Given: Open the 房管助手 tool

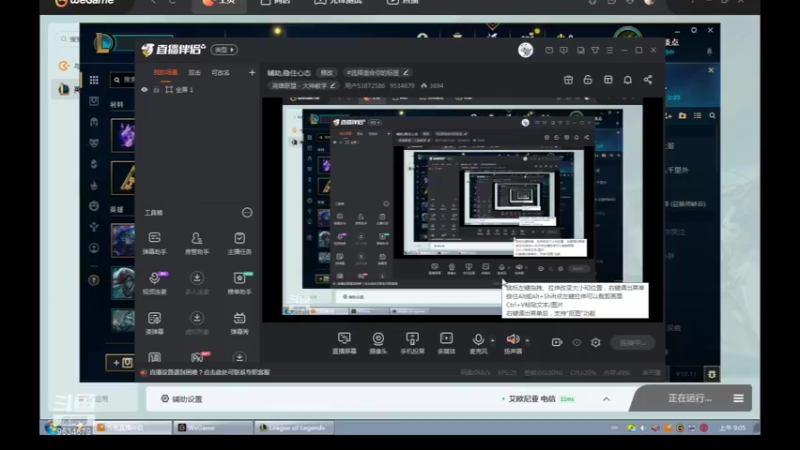Looking at the screenshot, I should 196,243.
